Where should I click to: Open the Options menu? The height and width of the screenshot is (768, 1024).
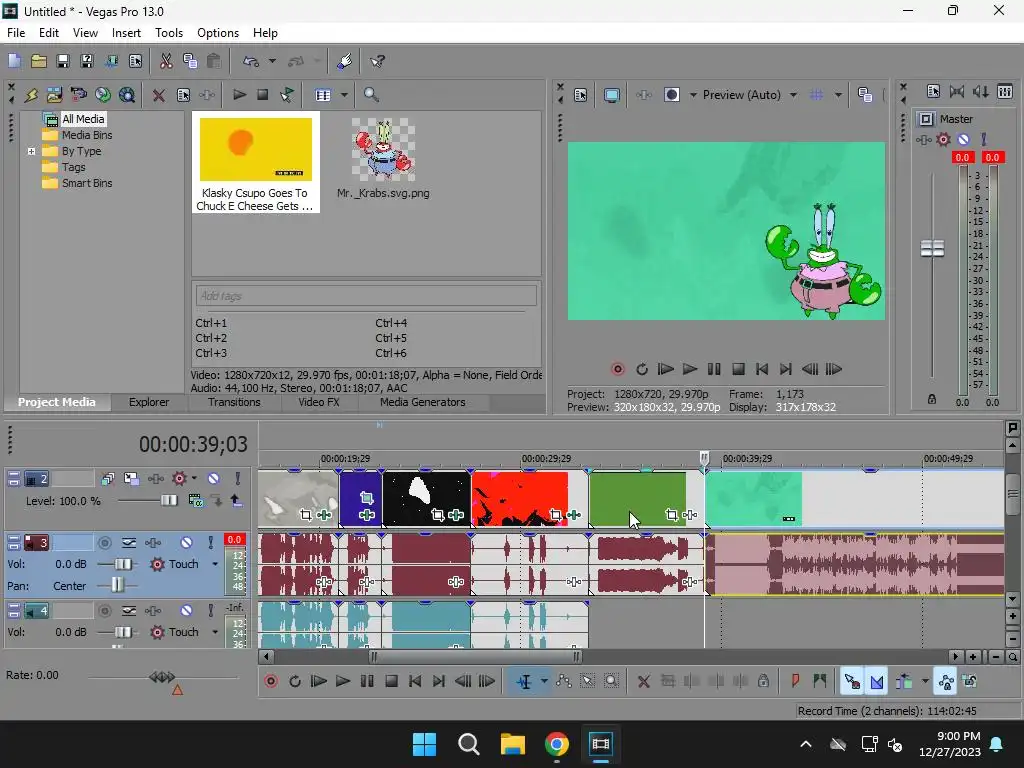tap(217, 33)
